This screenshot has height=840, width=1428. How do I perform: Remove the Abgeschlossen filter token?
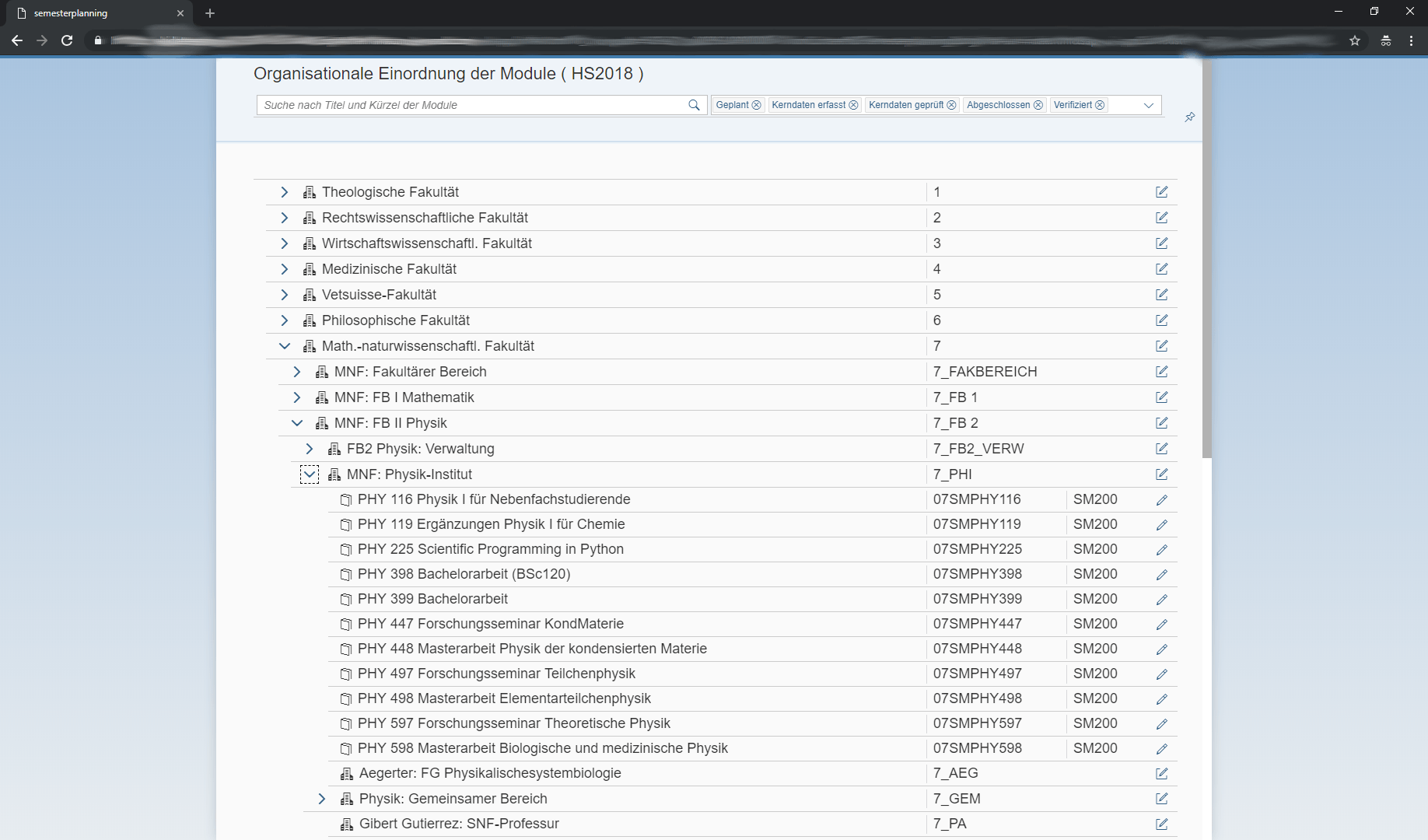point(1038,105)
